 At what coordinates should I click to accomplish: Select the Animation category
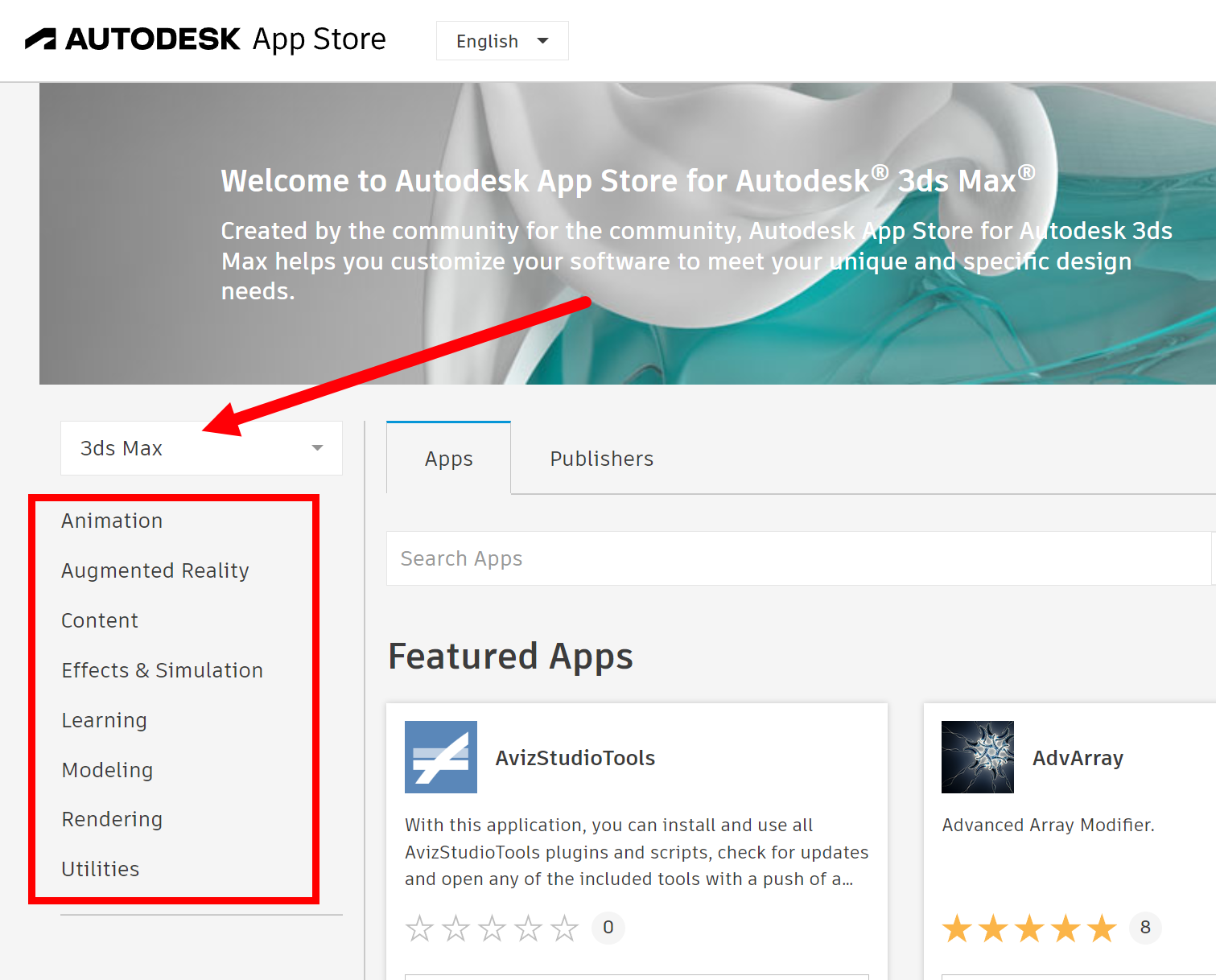112,521
